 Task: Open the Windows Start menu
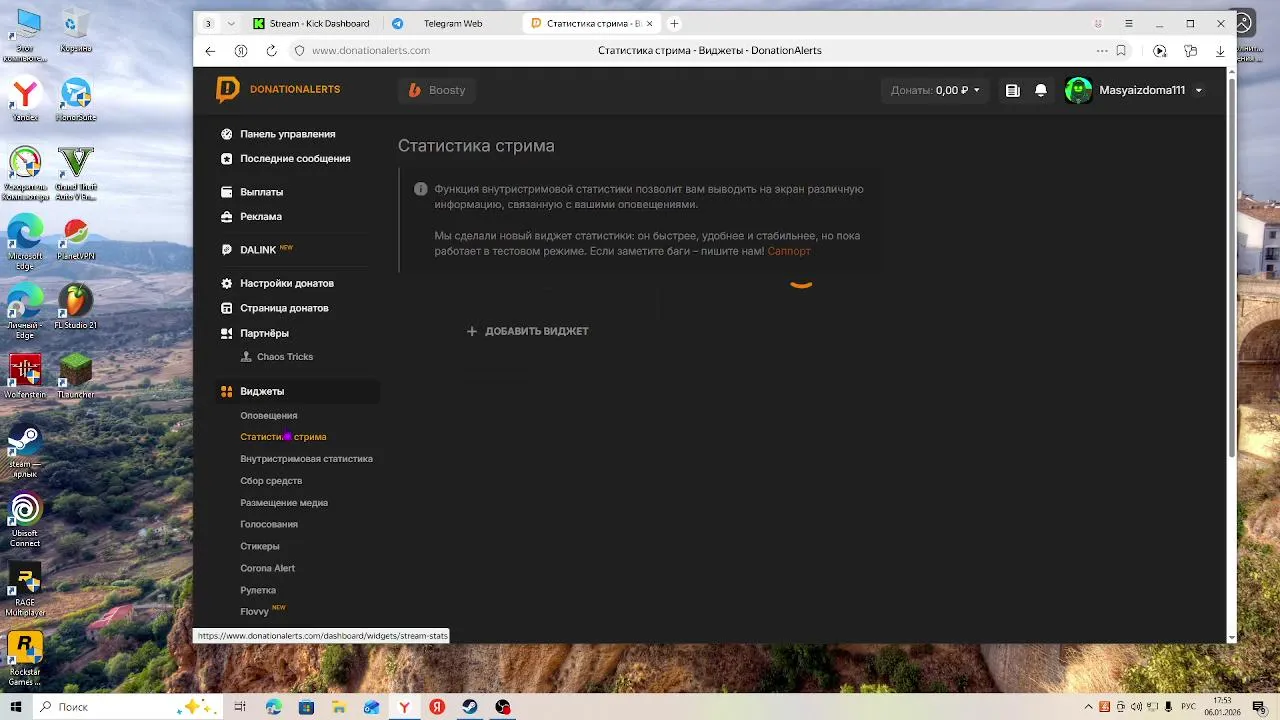(x=16, y=707)
